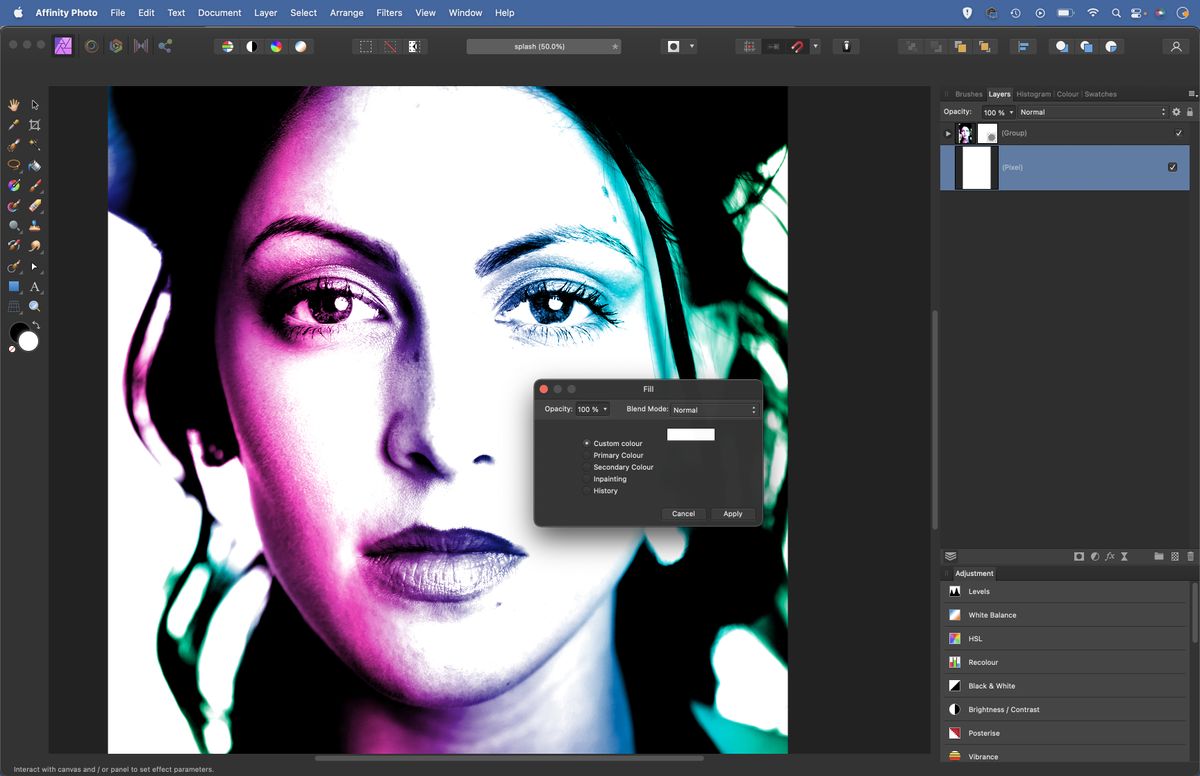
Task: Select the Primary Colour radio button
Action: (x=587, y=455)
